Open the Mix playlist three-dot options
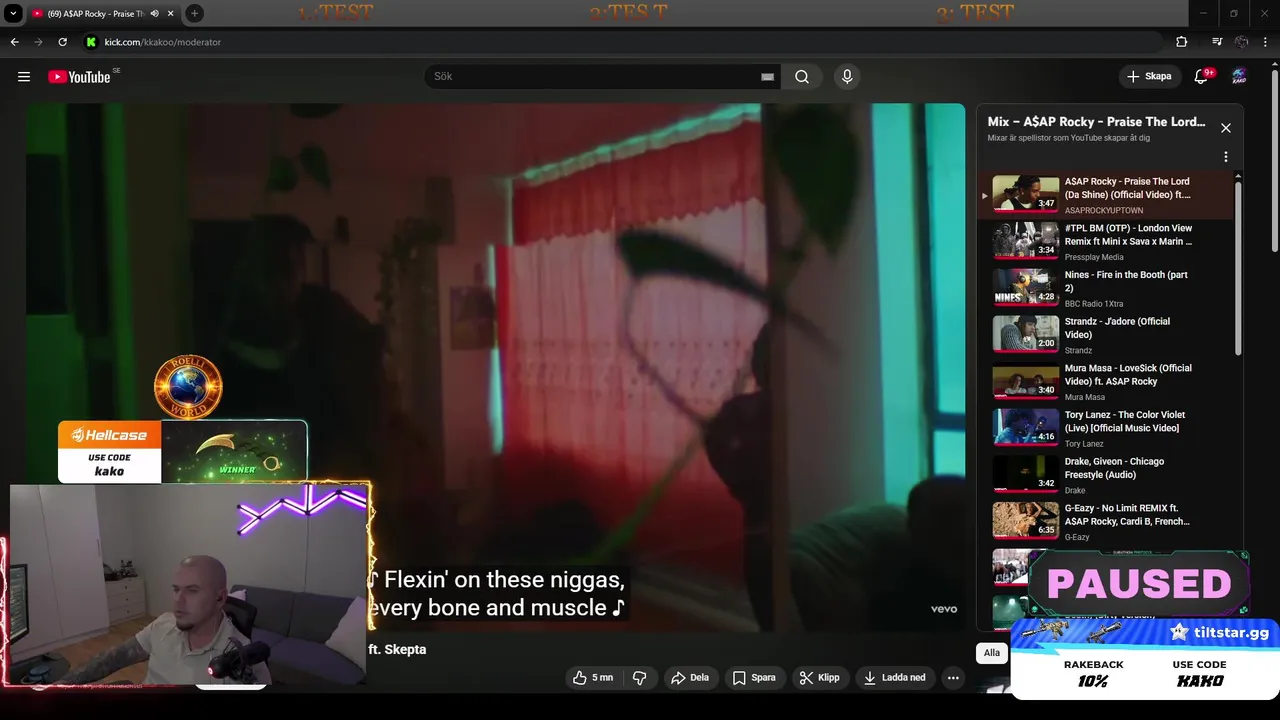The width and height of the screenshot is (1280, 720). (1226, 157)
